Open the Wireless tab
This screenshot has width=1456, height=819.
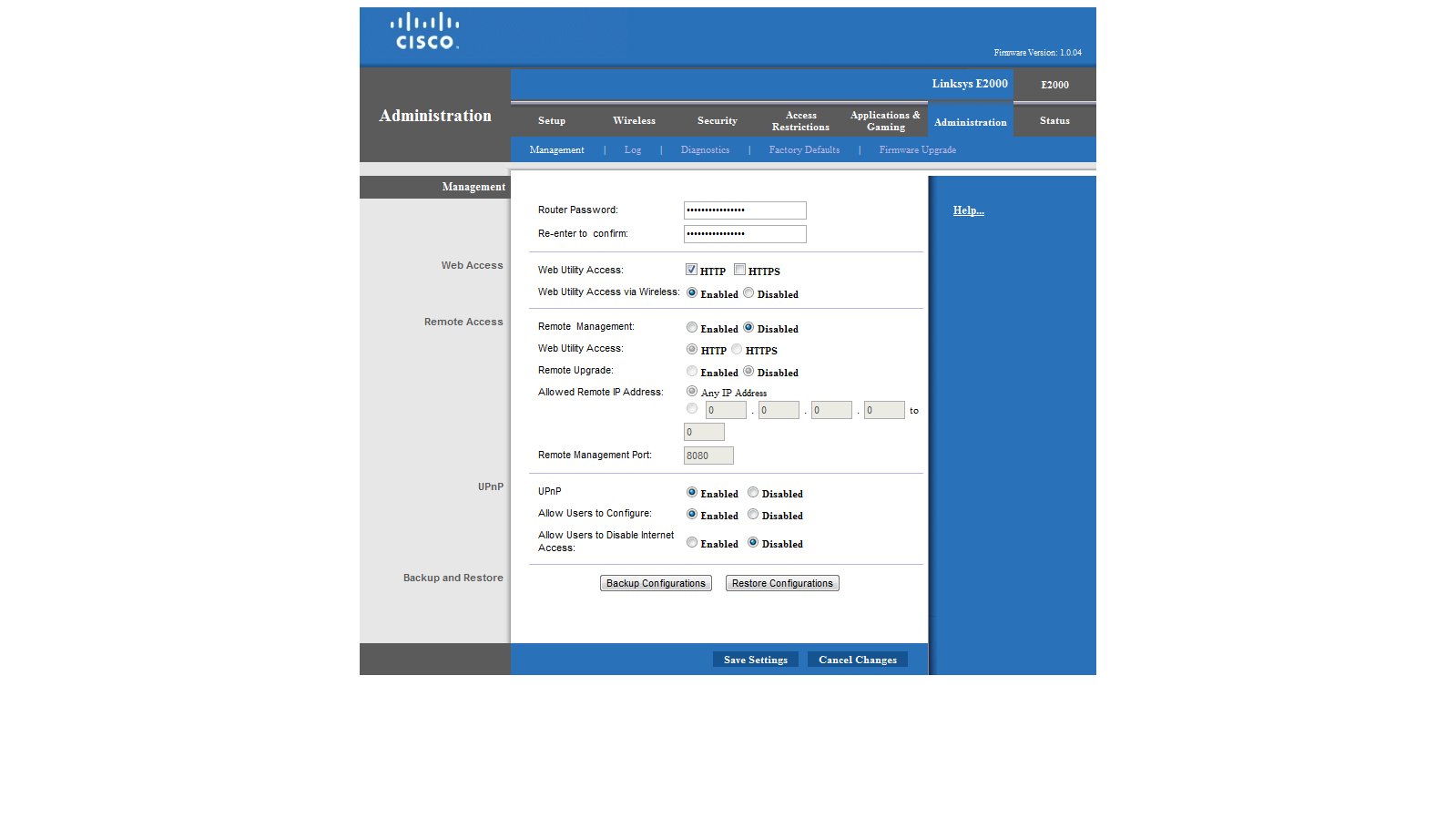(x=634, y=121)
